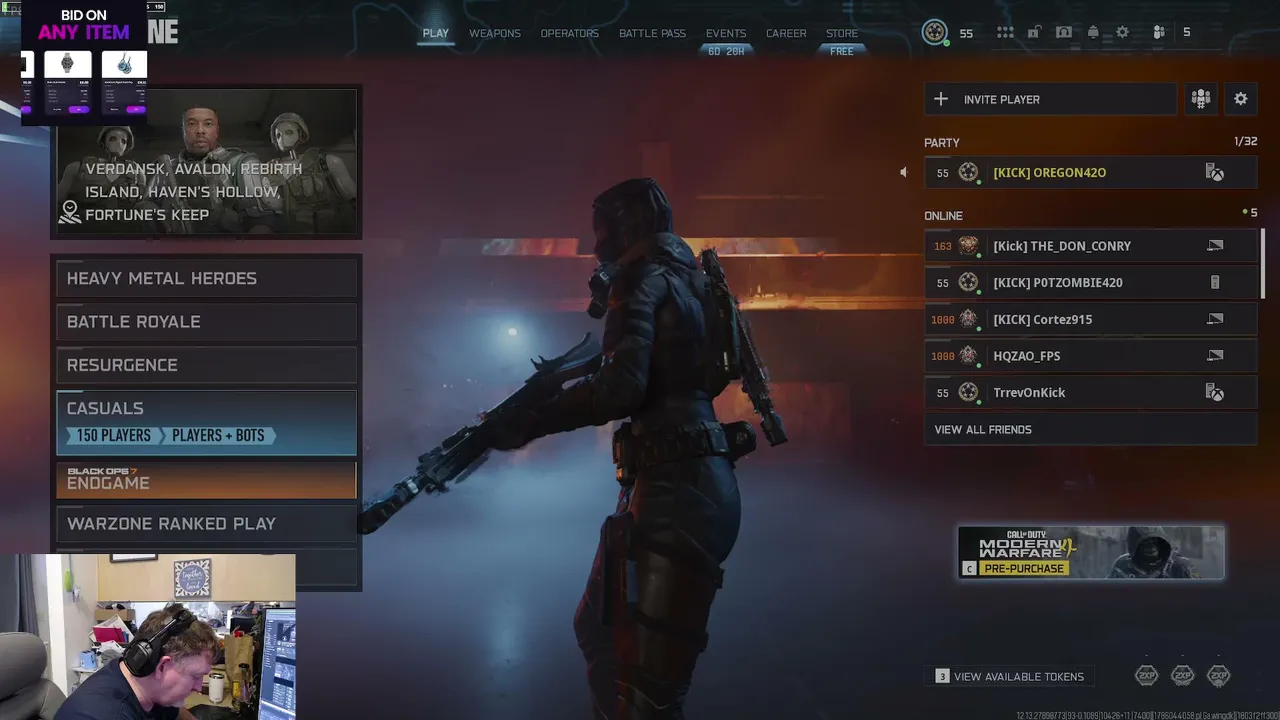1280x720 pixels.
Task: Open View All Friends
Action: (1090, 429)
